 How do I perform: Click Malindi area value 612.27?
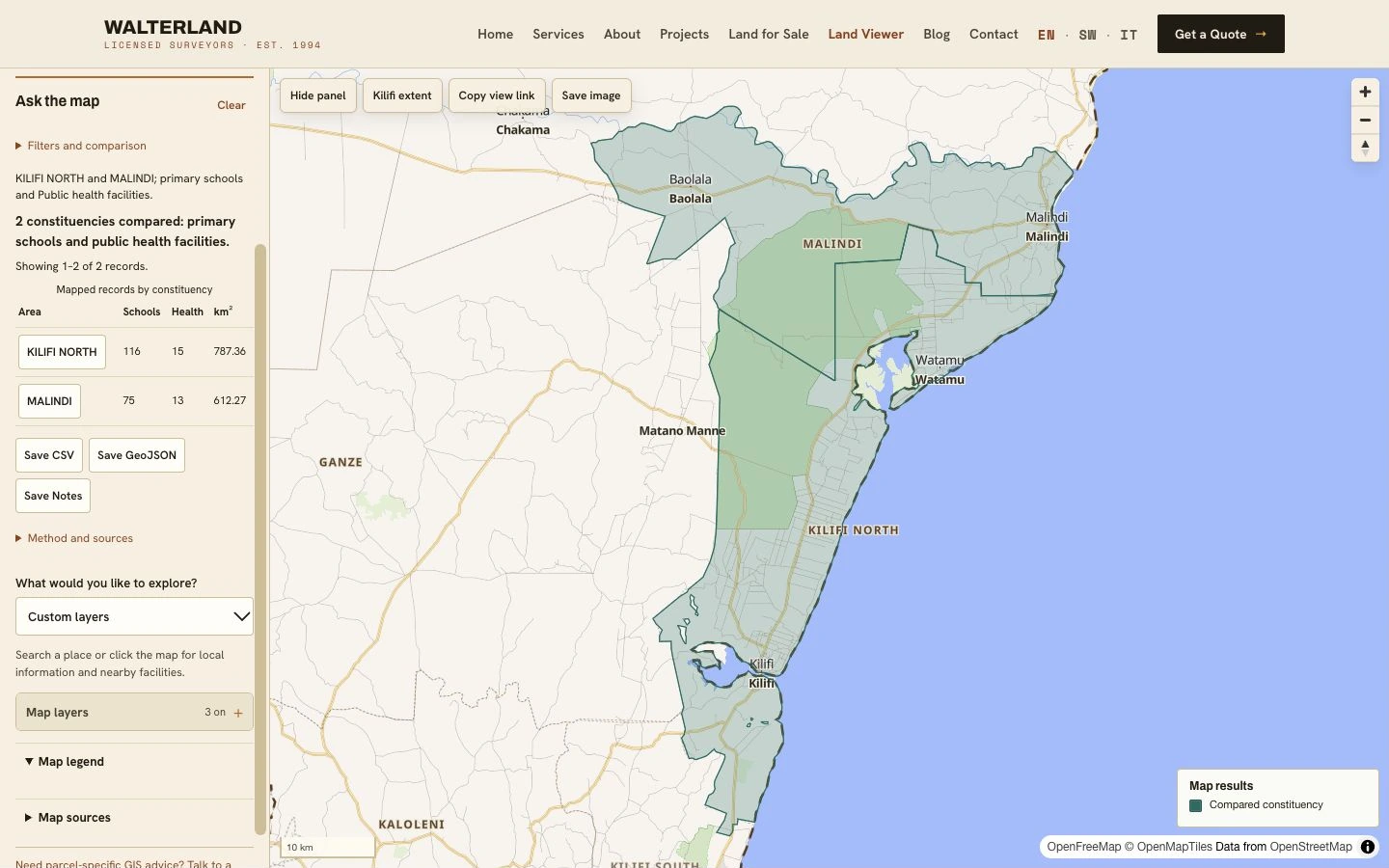230,400
